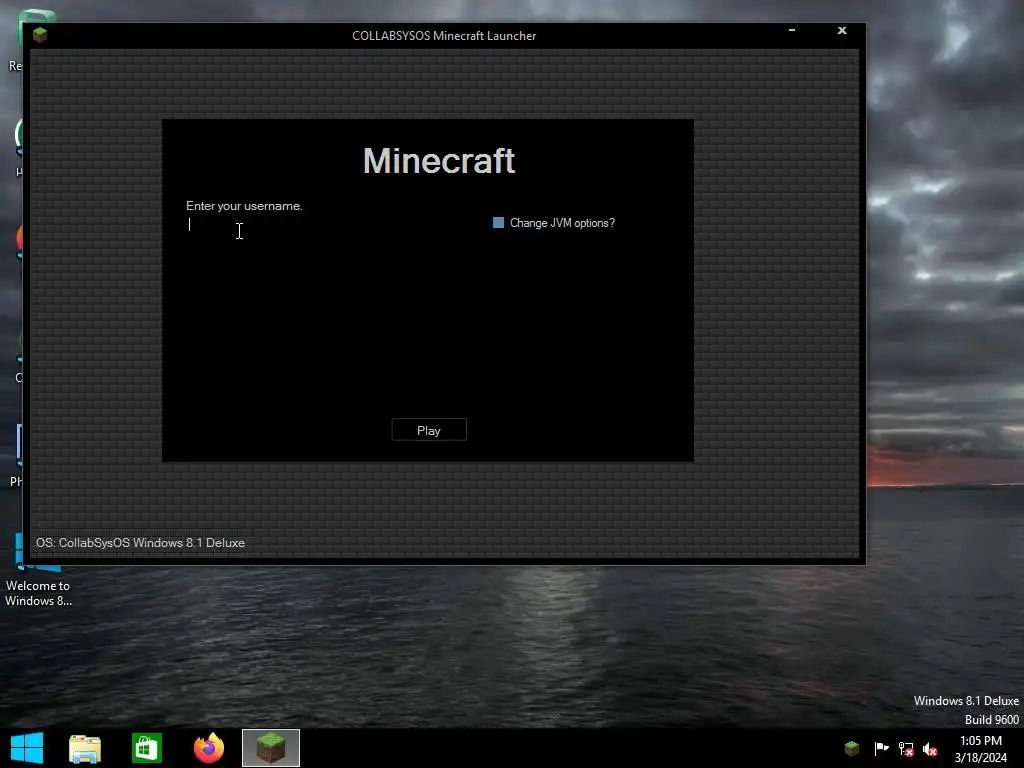The height and width of the screenshot is (768, 1024).
Task: Open the Action Center flag icon
Action: 881,748
